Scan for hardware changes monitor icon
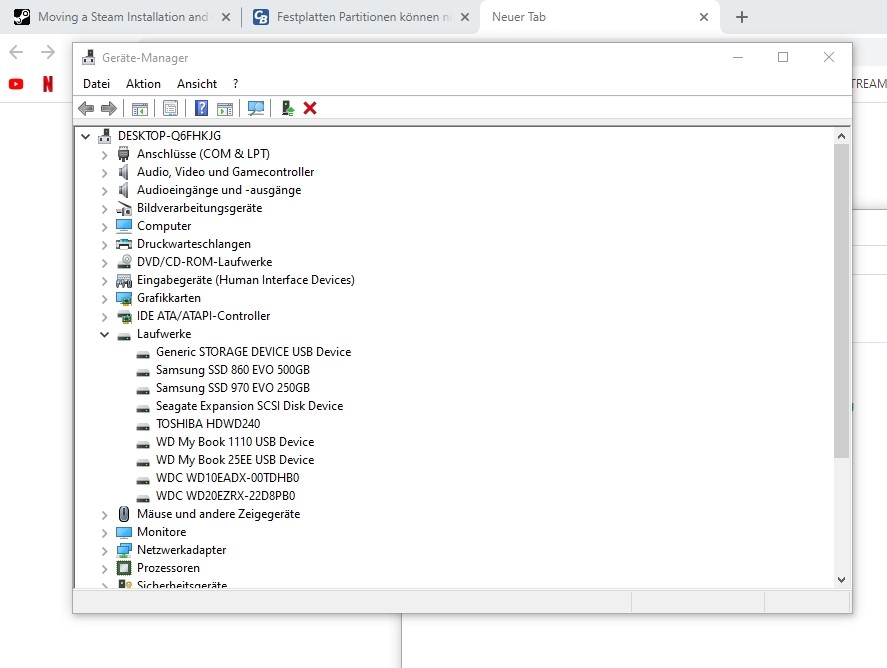This screenshot has width=887, height=668. [x=256, y=108]
